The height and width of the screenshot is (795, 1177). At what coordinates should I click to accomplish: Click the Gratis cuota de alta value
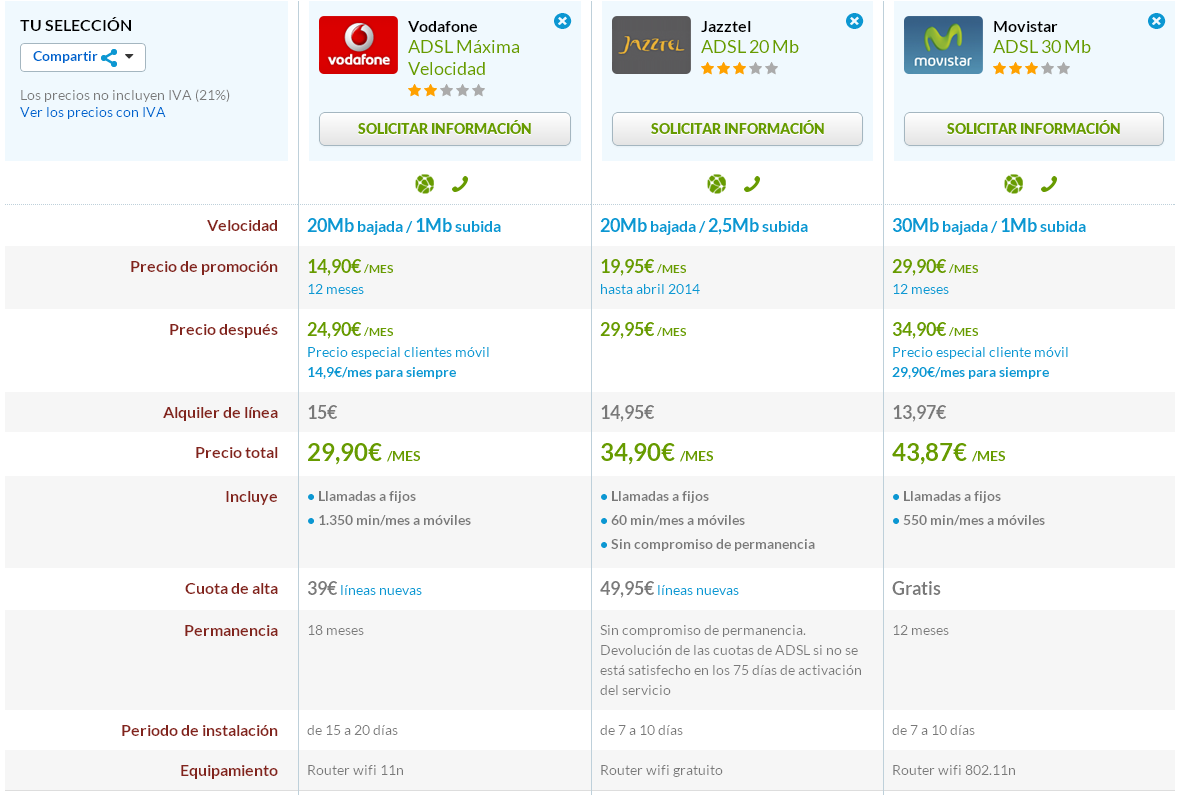coord(916,589)
